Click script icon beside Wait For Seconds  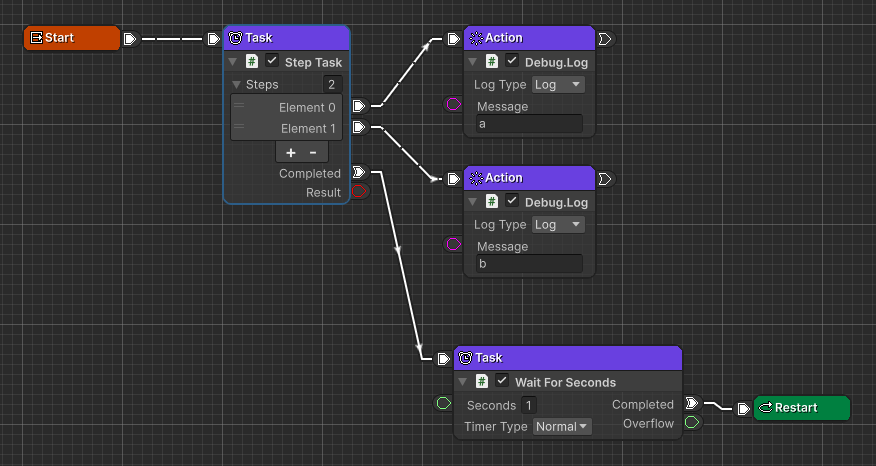coord(481,382)
